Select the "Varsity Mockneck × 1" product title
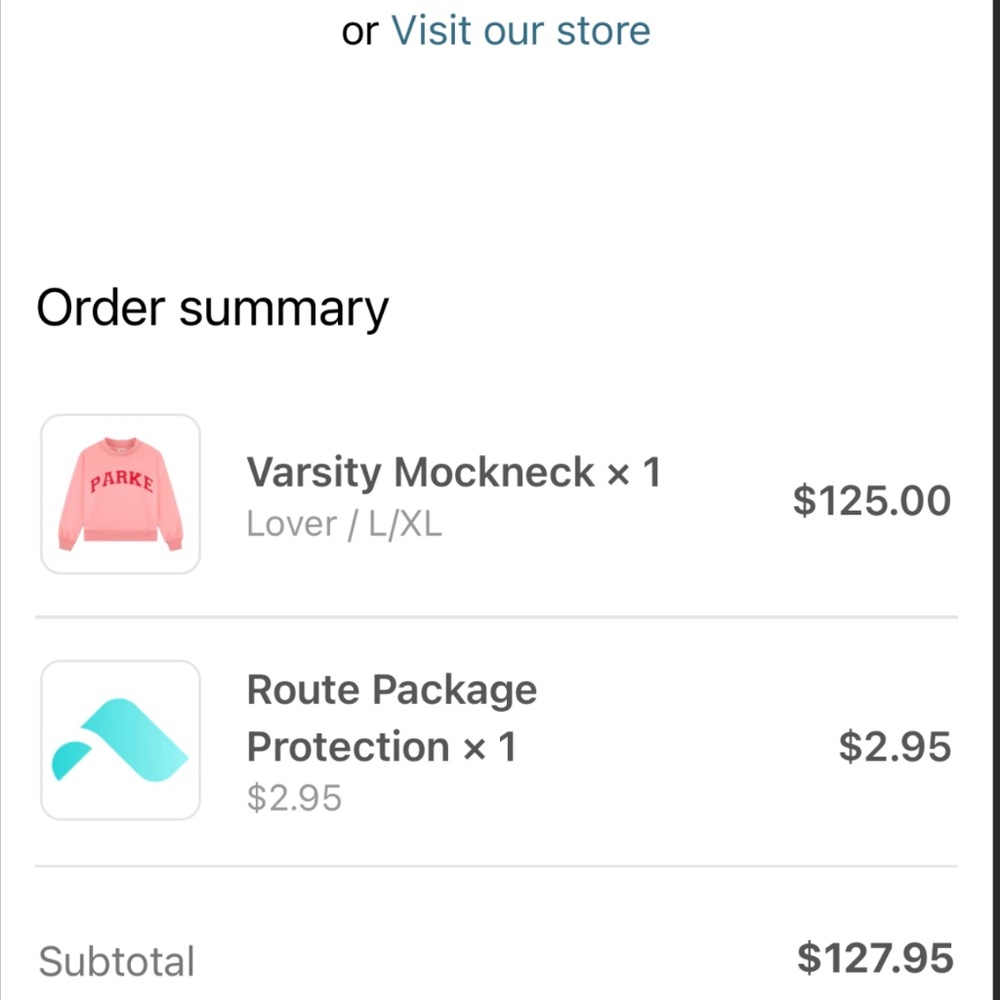Image resolution: width=1000 pixels, height=1000 pixels. pos(453,471)
